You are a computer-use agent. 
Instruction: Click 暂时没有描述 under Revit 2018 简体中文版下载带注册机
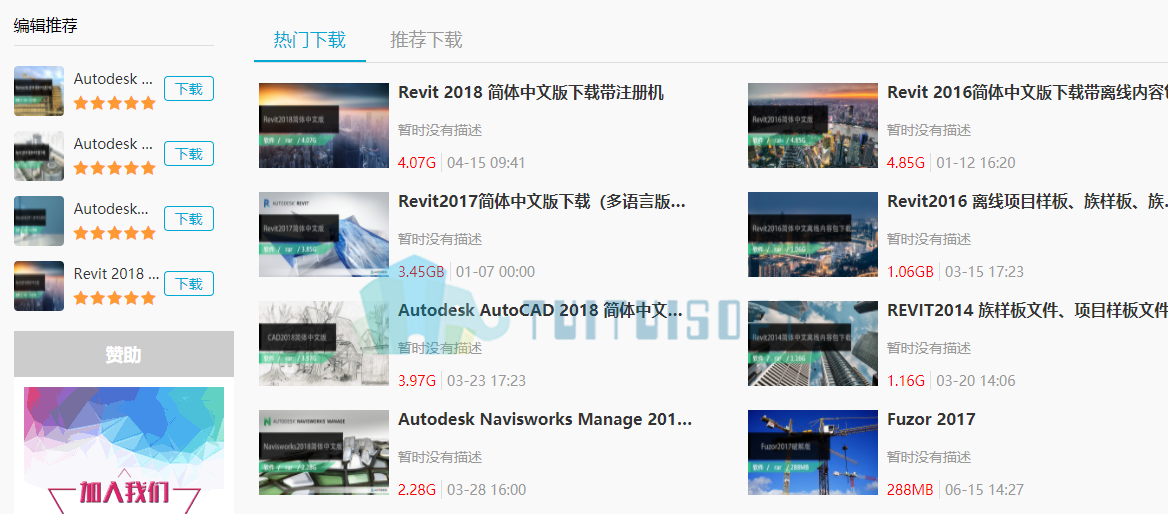(x=440, y=130)
